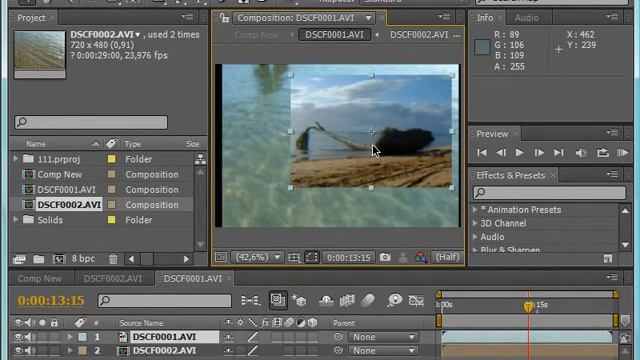Expand the 111.prproj folder
This screenshot has height=360, width=640.
tap(16, 159)
